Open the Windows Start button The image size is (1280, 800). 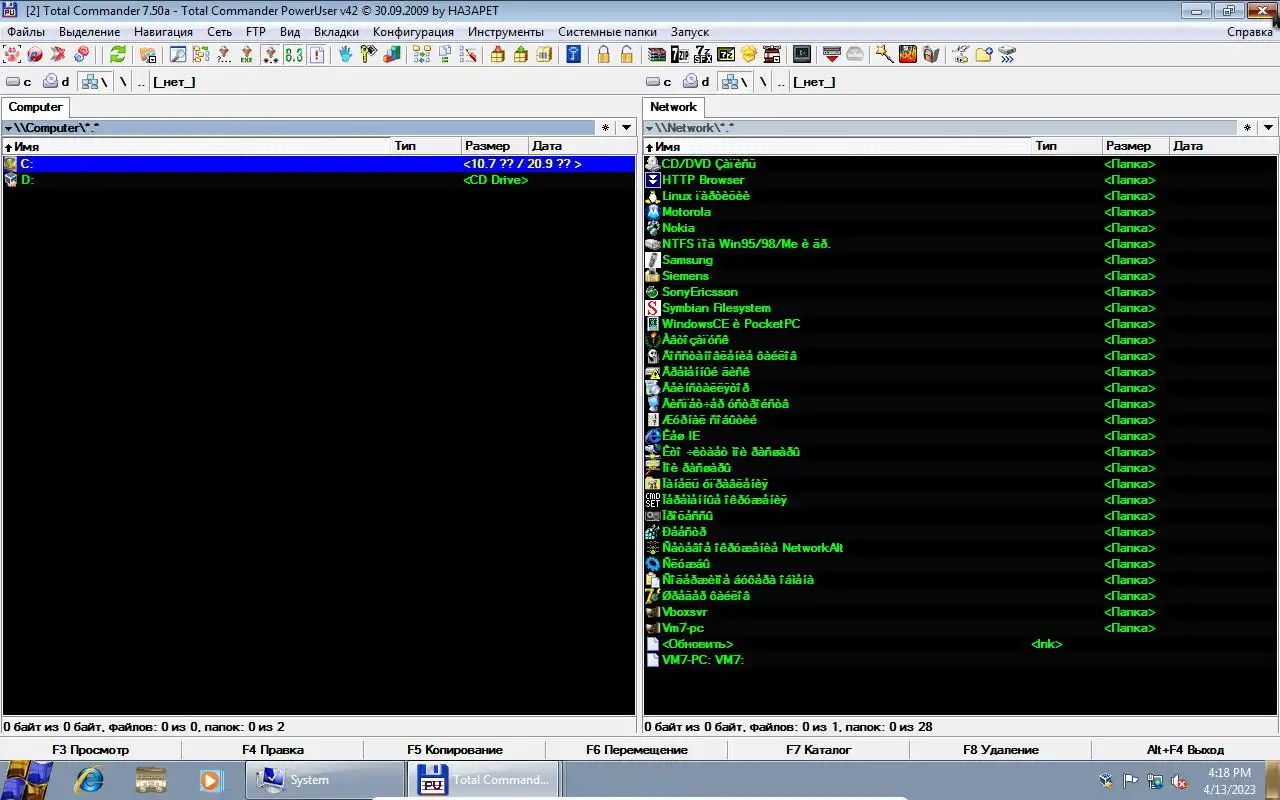tap(28, 780)
